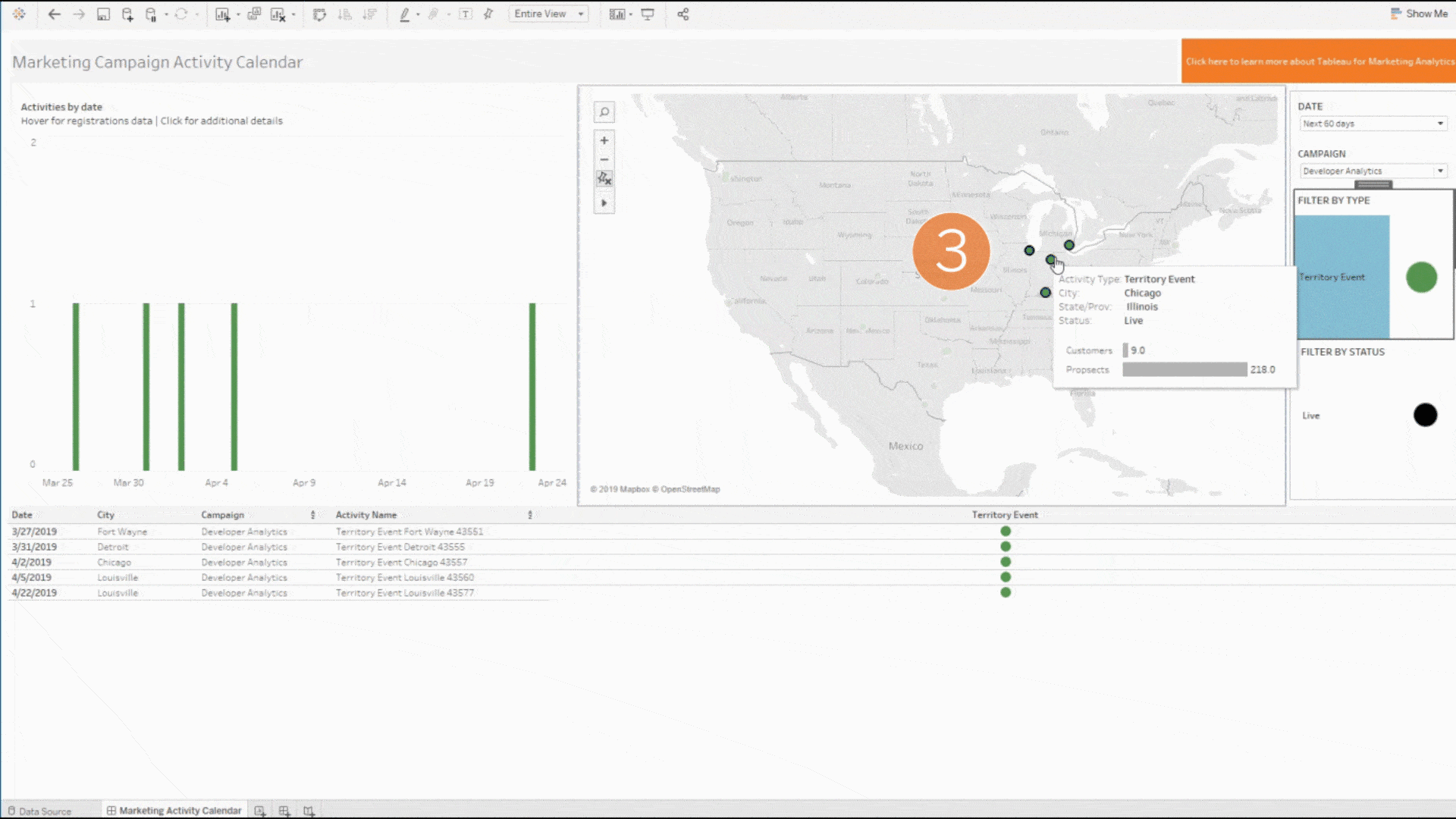
Task: Open the CAMPAIGN dropdown
Action: pyautogui.click(x=1373, y=171)
